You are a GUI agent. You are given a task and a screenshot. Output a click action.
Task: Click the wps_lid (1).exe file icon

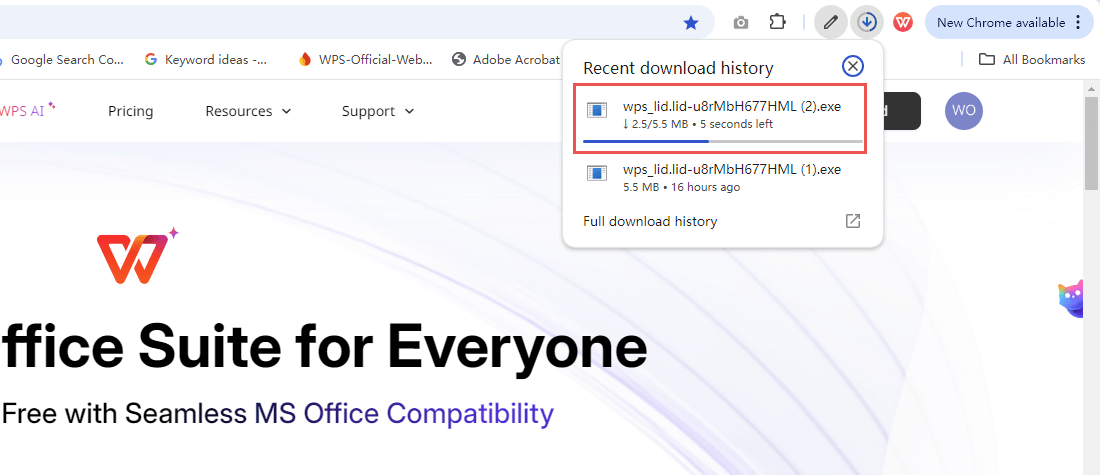597,173
